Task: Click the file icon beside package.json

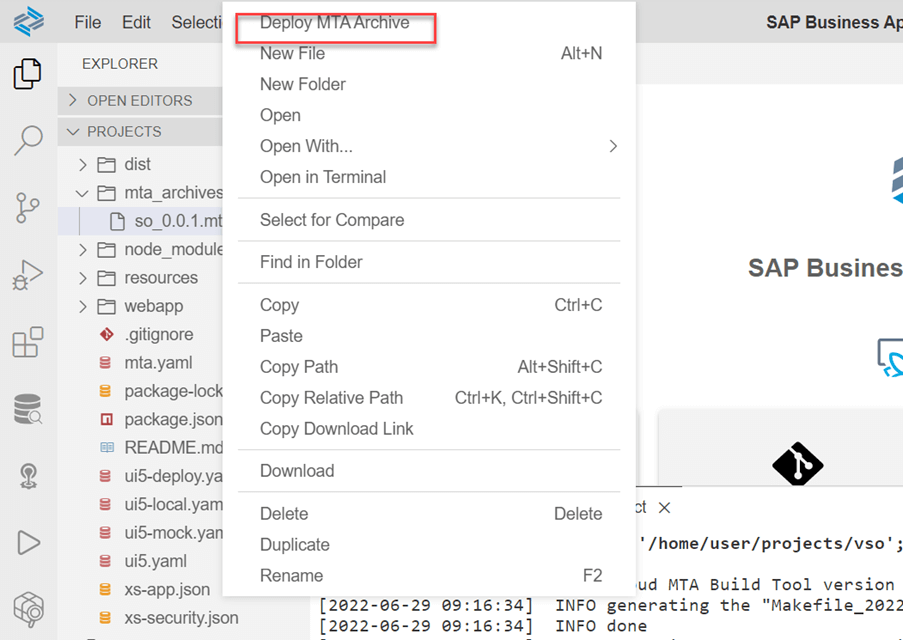Action: coord(107,419)
